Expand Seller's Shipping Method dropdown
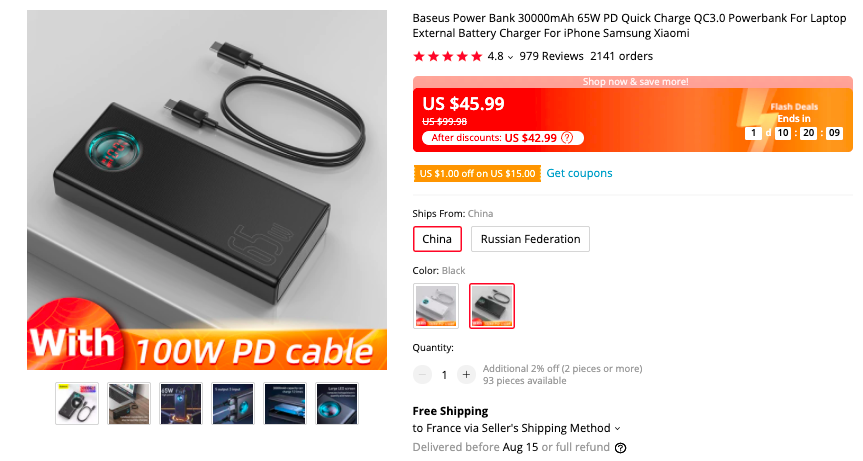This screenshot has width=863, height=461. coord(617,429)
